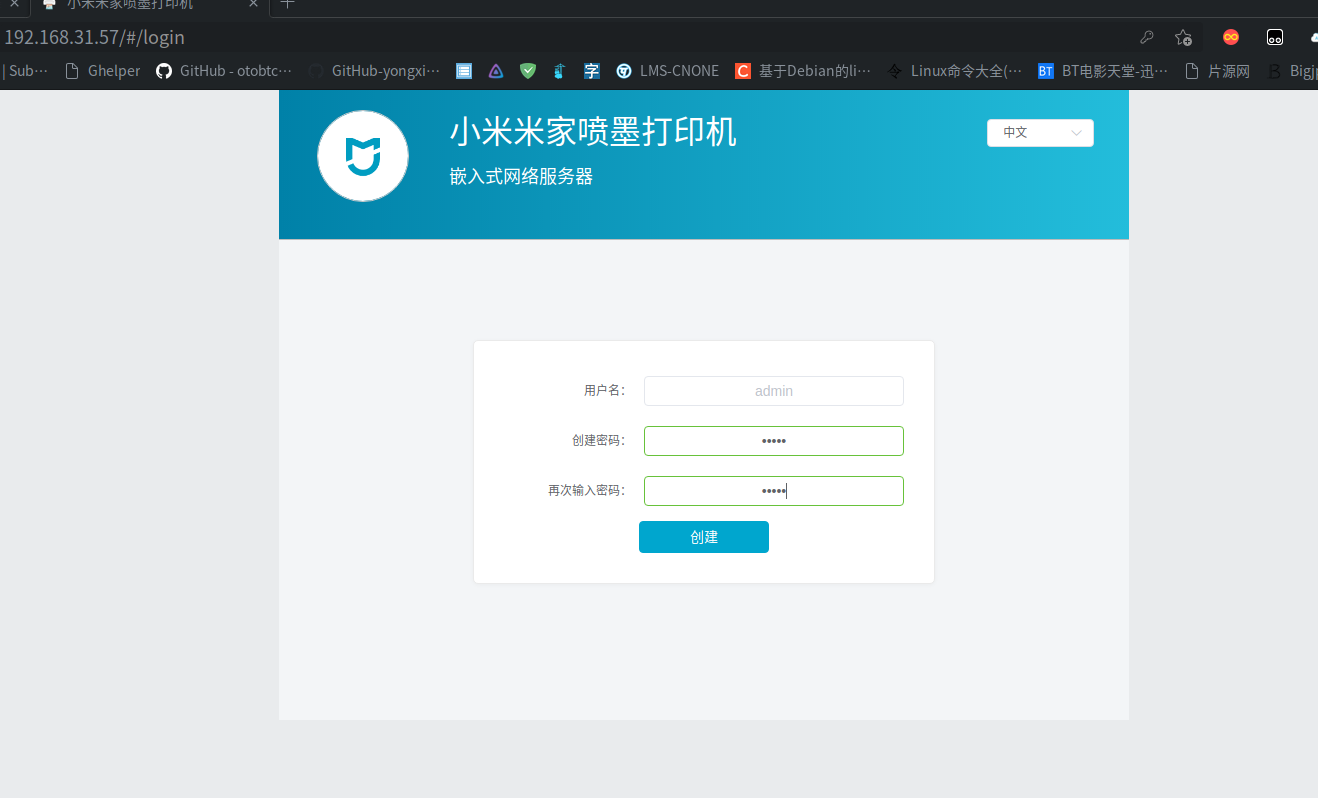
Task: Click the 字 bookmark icon
Action: click(592, 71)
